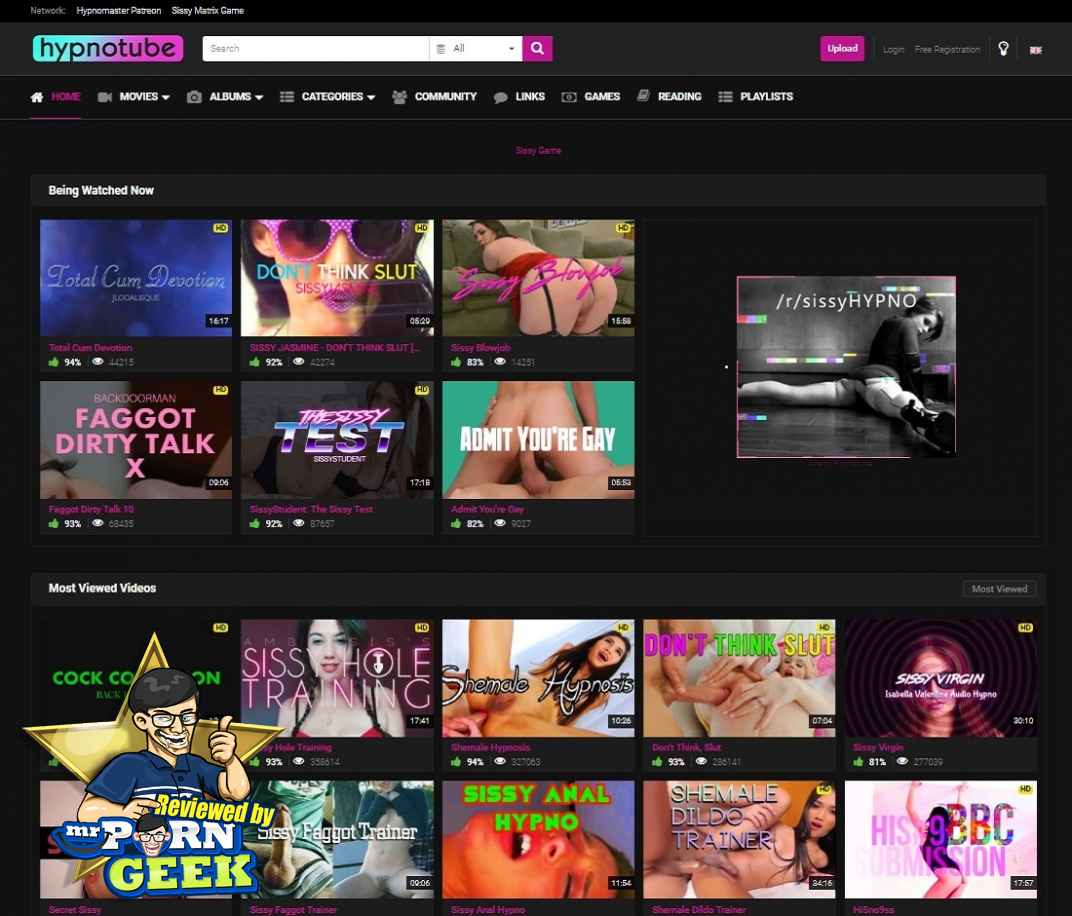Toggle the lightbulb theme icon
Image resolution: width=1072 pixels, height=916 pixels.
1003,49
